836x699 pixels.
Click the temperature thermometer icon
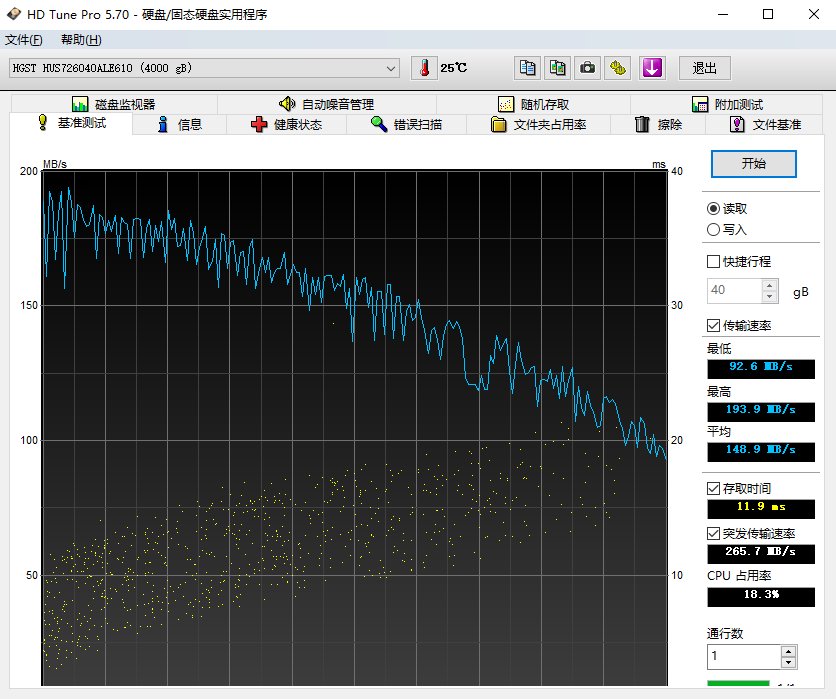(424, 68)
